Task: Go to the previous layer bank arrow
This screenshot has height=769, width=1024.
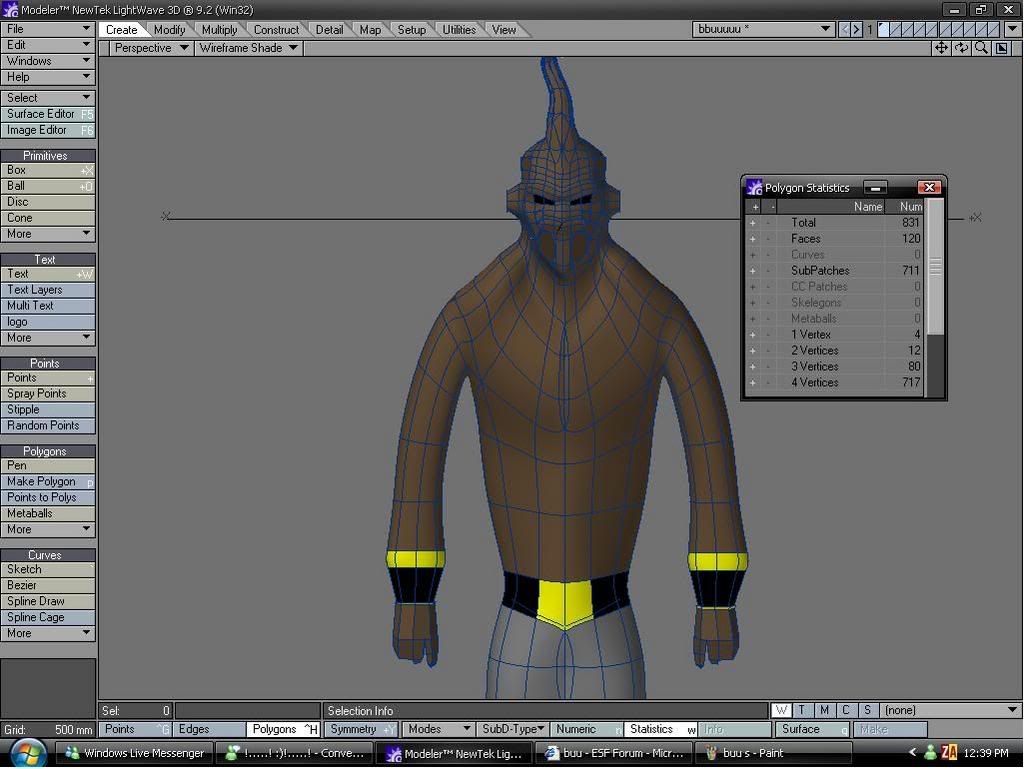Action: pos(844,29)
